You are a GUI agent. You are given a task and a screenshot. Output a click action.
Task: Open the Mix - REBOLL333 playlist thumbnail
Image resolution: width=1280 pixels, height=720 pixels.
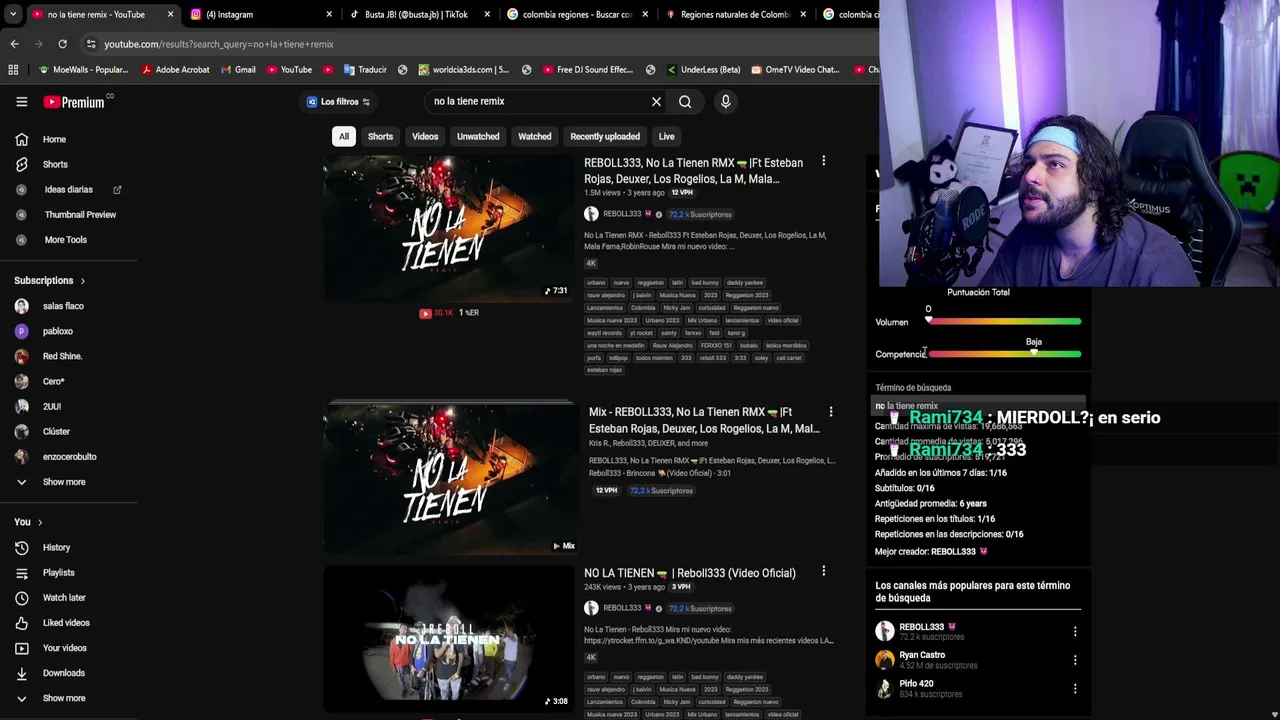pos(450,478)
